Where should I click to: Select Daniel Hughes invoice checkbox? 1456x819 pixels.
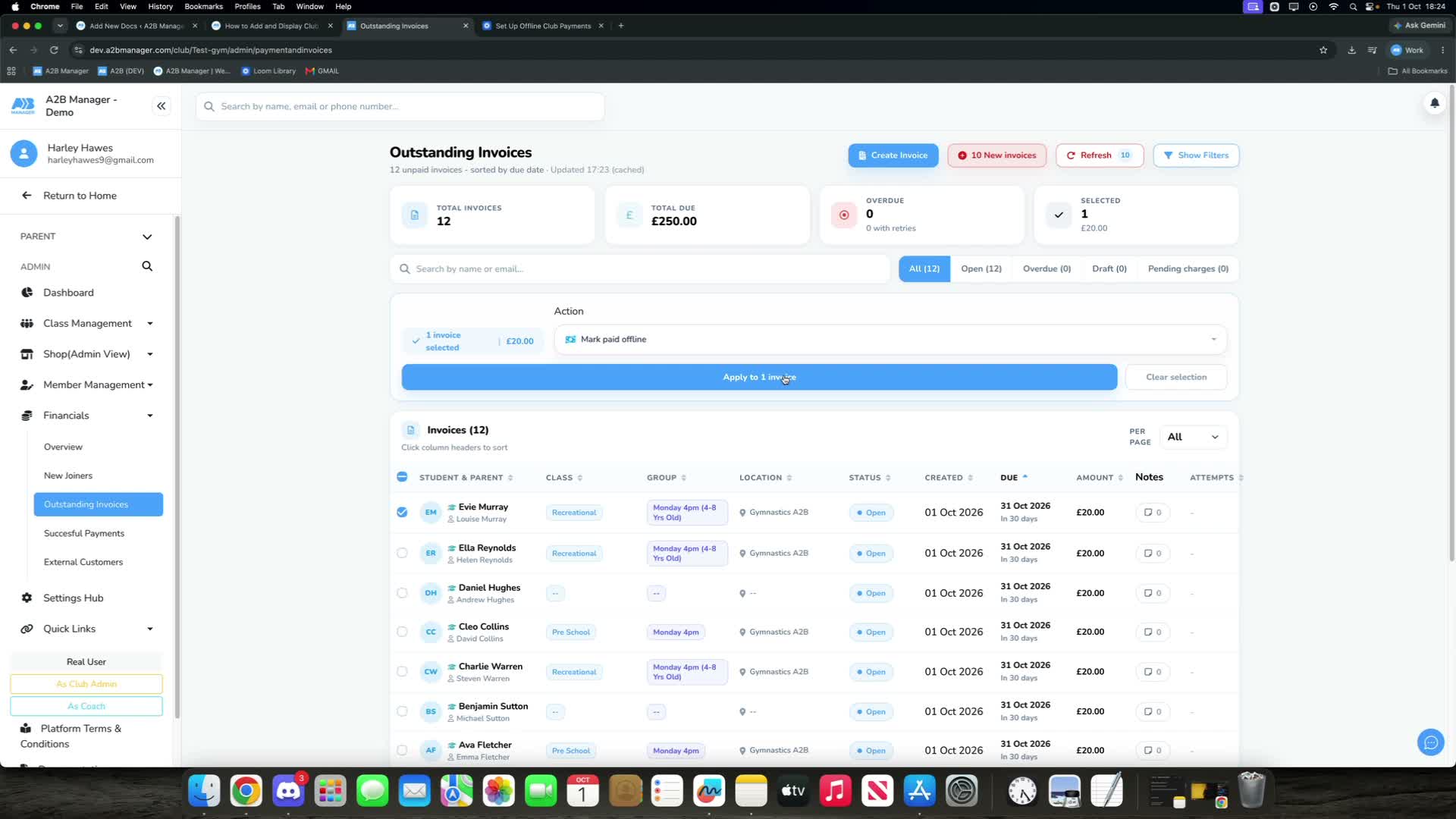(402, 593)
